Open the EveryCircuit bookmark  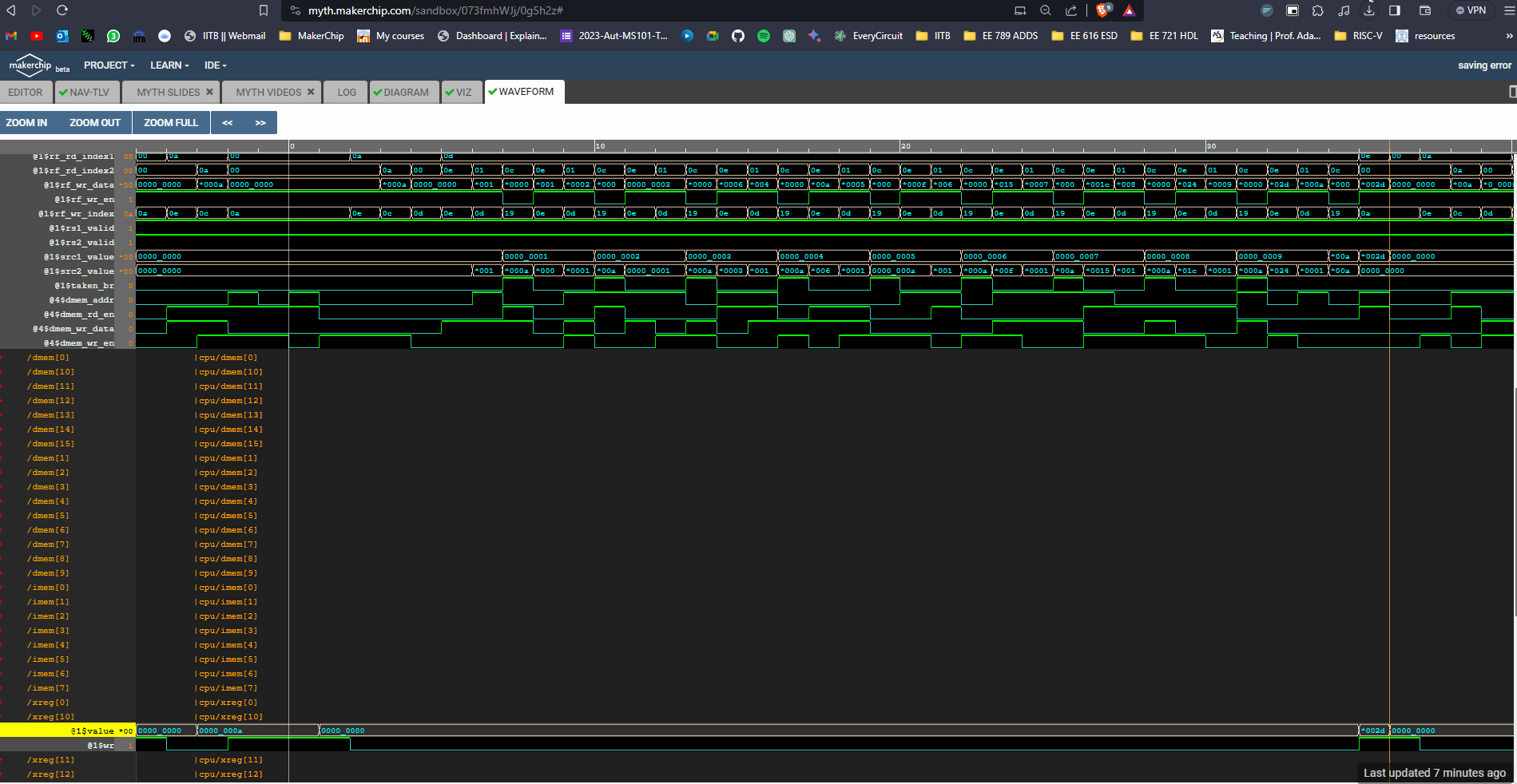[x=868, y=36]
